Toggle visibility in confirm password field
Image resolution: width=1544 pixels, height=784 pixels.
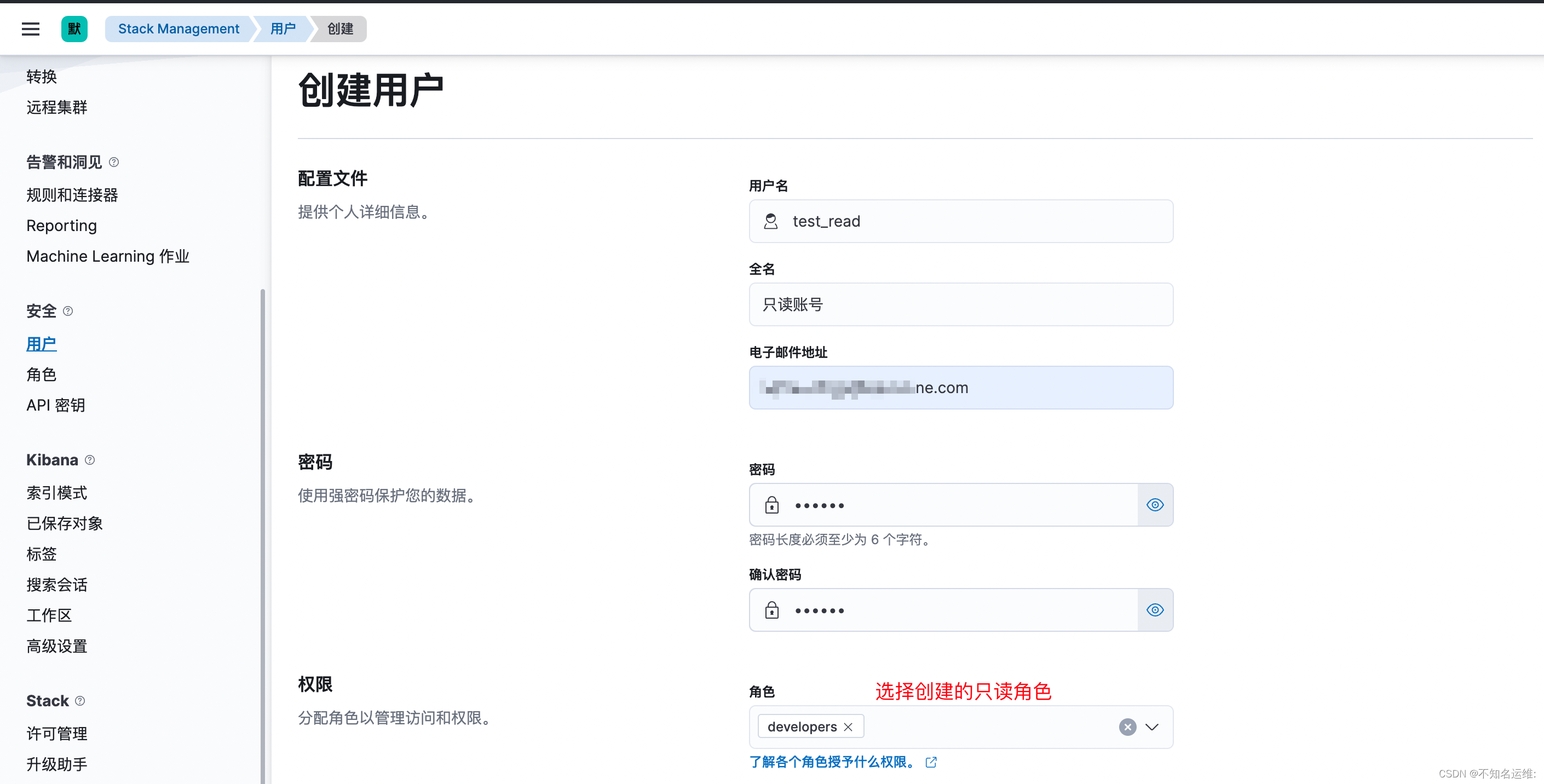1155,609
